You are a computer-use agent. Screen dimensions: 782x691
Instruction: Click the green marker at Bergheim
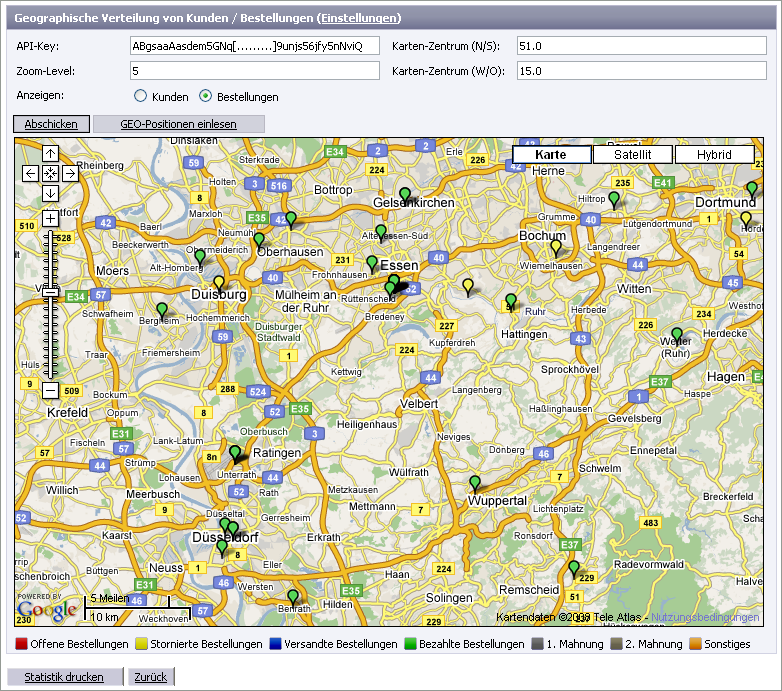point(162,310)
